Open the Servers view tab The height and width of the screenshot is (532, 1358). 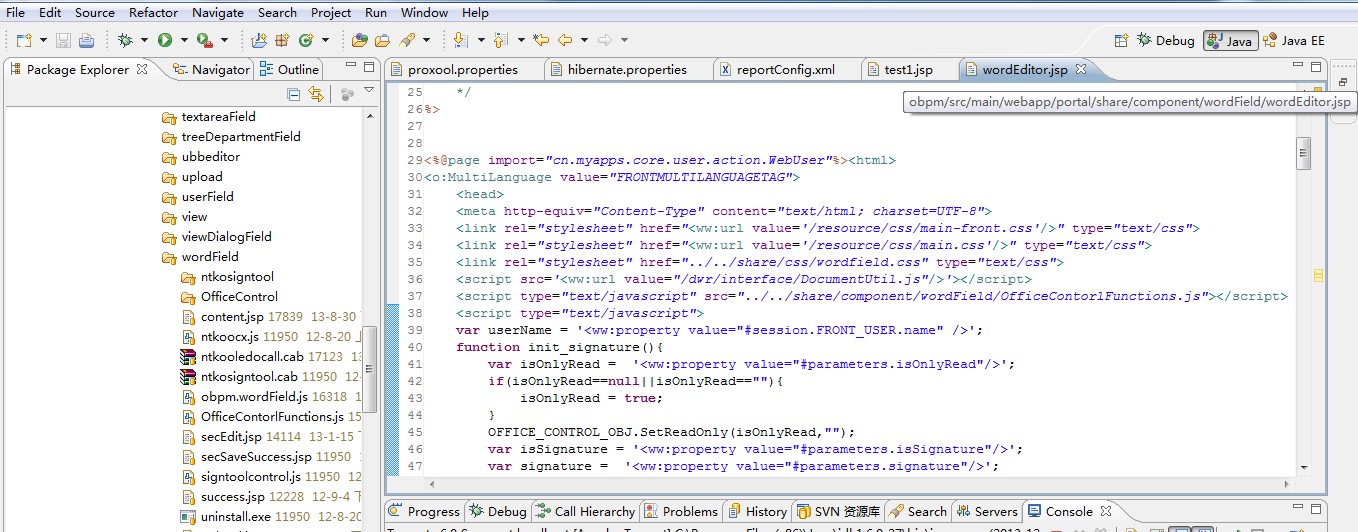click(986, 511)
